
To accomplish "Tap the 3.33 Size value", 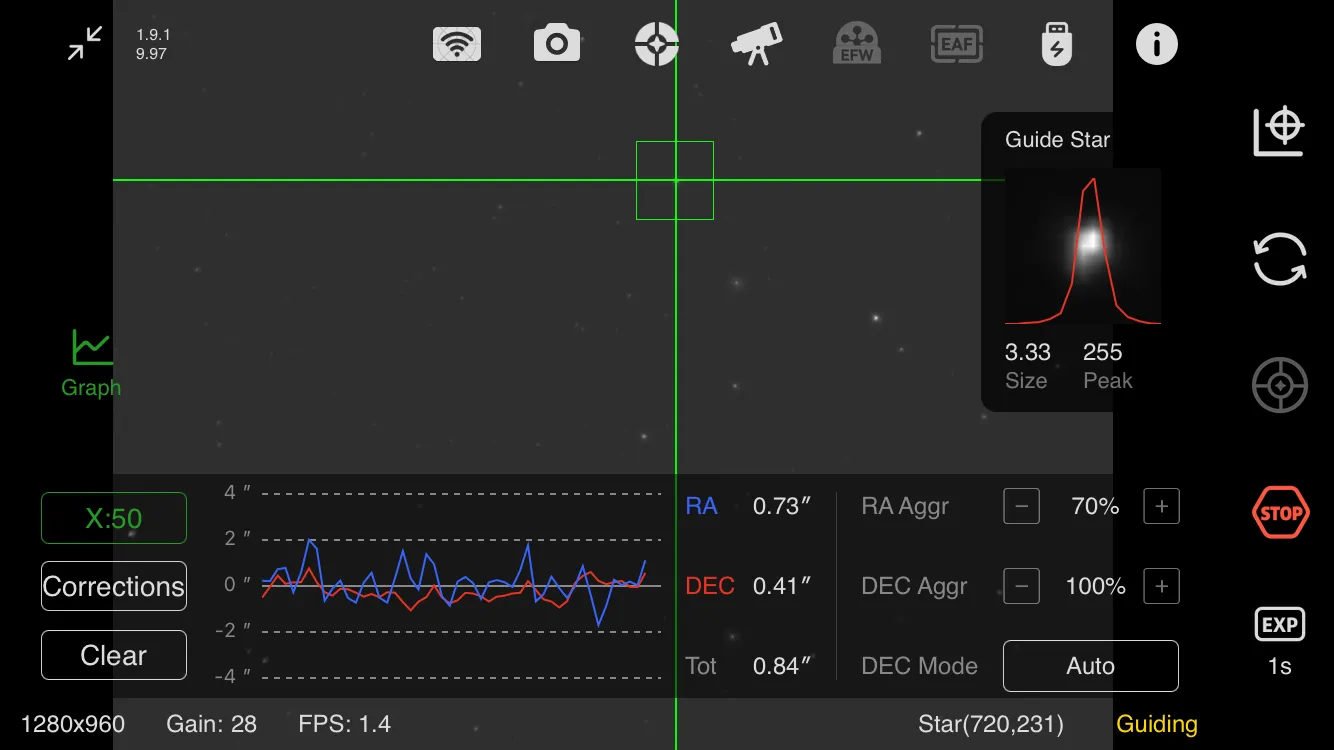I will [x=1028, y=352].
